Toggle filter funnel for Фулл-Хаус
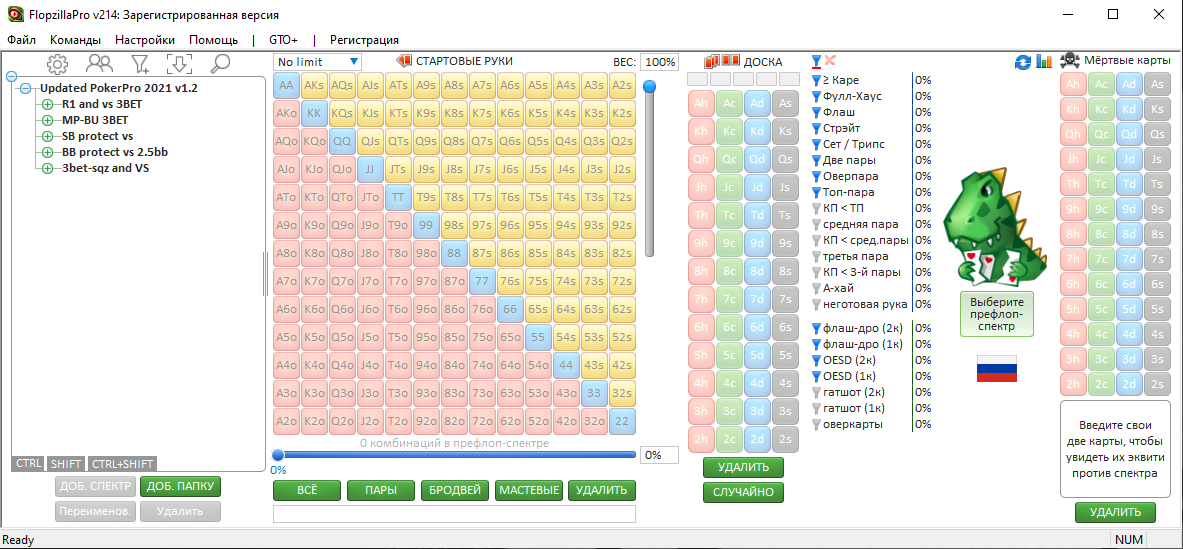 [816, 96]
